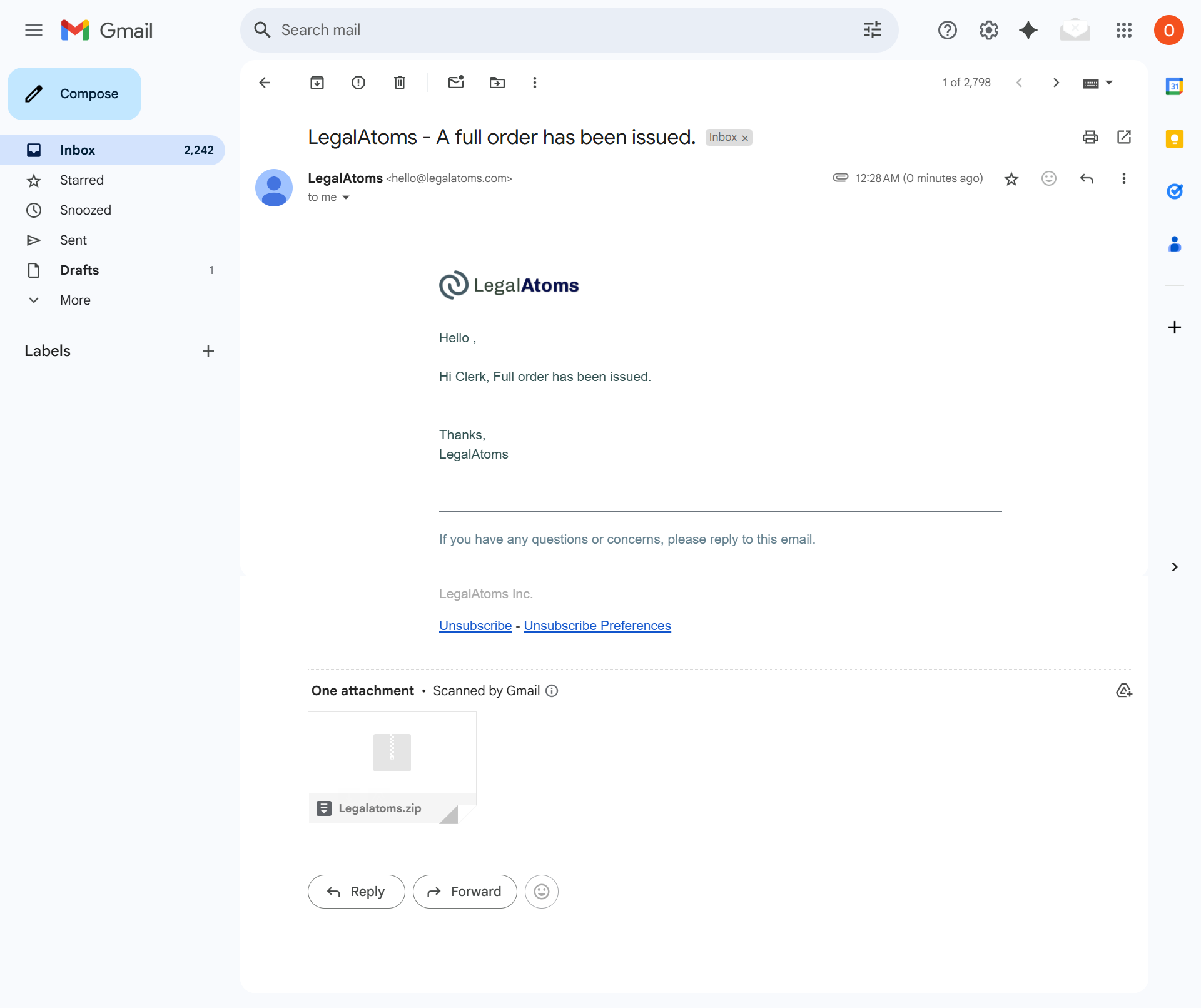
Task: Show details dropdown next to "to me"
Action: [x=346, y=198]
